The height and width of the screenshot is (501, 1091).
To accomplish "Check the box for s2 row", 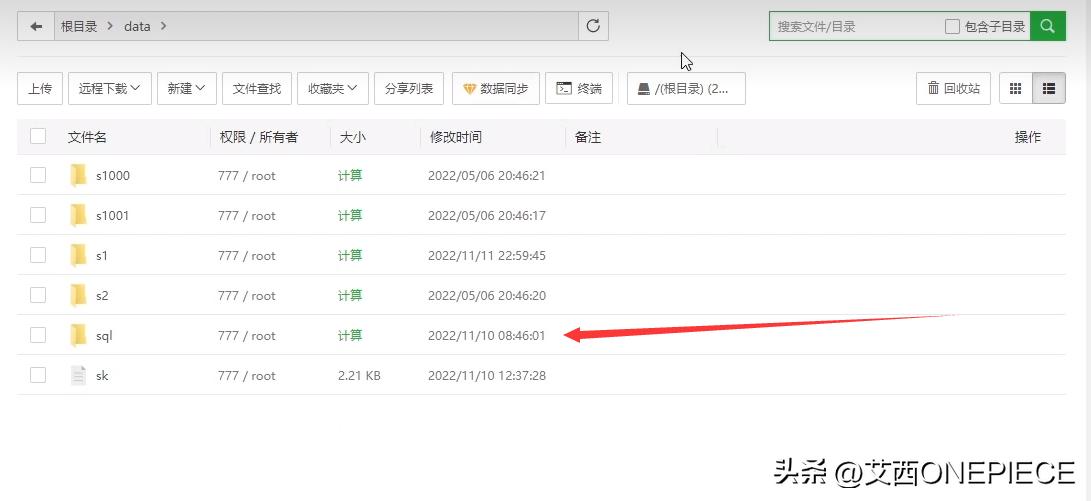I will coord(38,295).
